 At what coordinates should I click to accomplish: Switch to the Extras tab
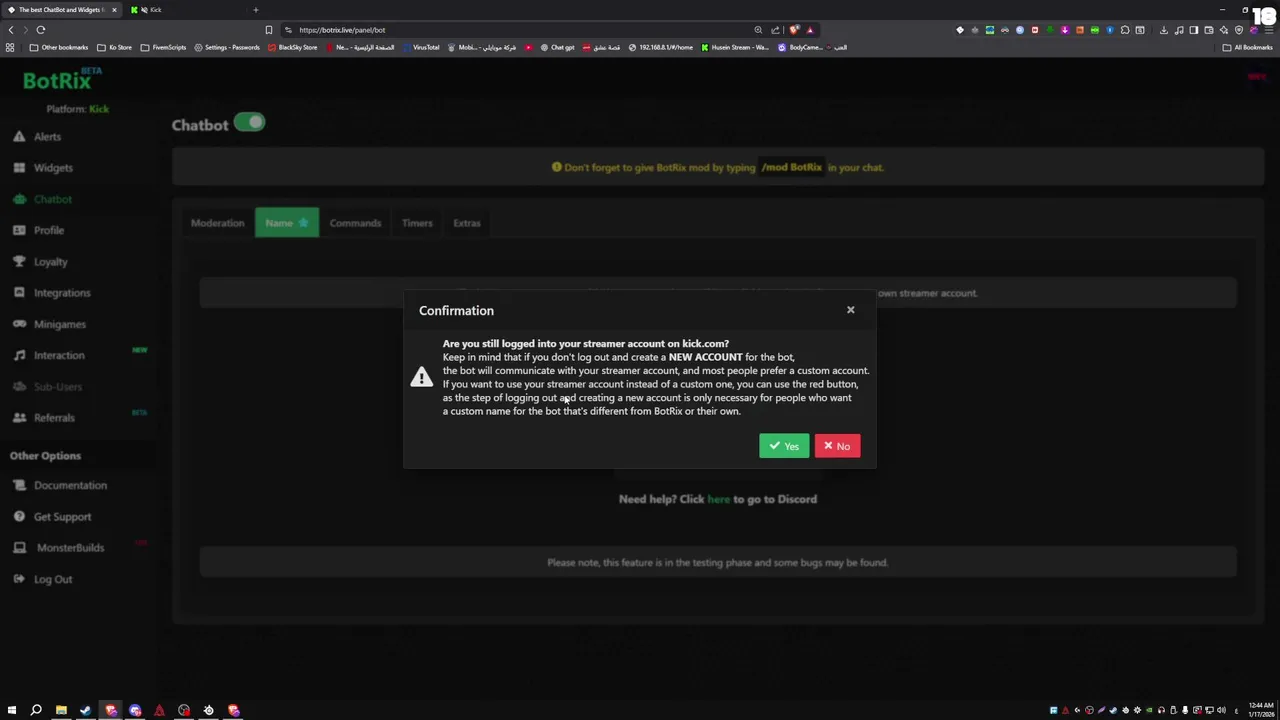(x=467, y=223)
